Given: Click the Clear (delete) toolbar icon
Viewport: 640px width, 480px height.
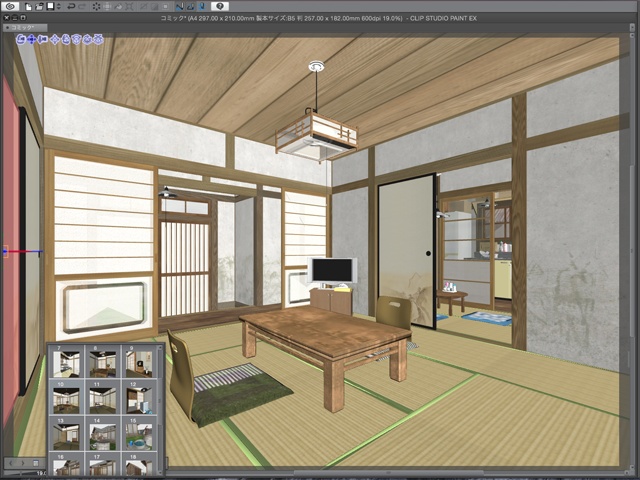Looking at the screenshot, I should pyautogui.click(x=96, y=6).
